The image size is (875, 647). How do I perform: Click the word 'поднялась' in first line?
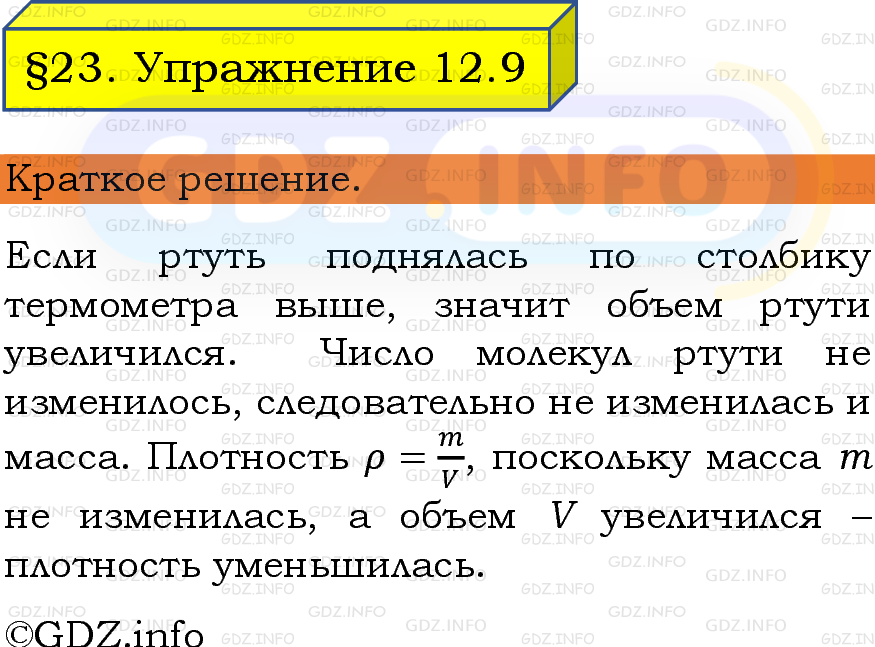pyautogui.click(x=426, y=258)
